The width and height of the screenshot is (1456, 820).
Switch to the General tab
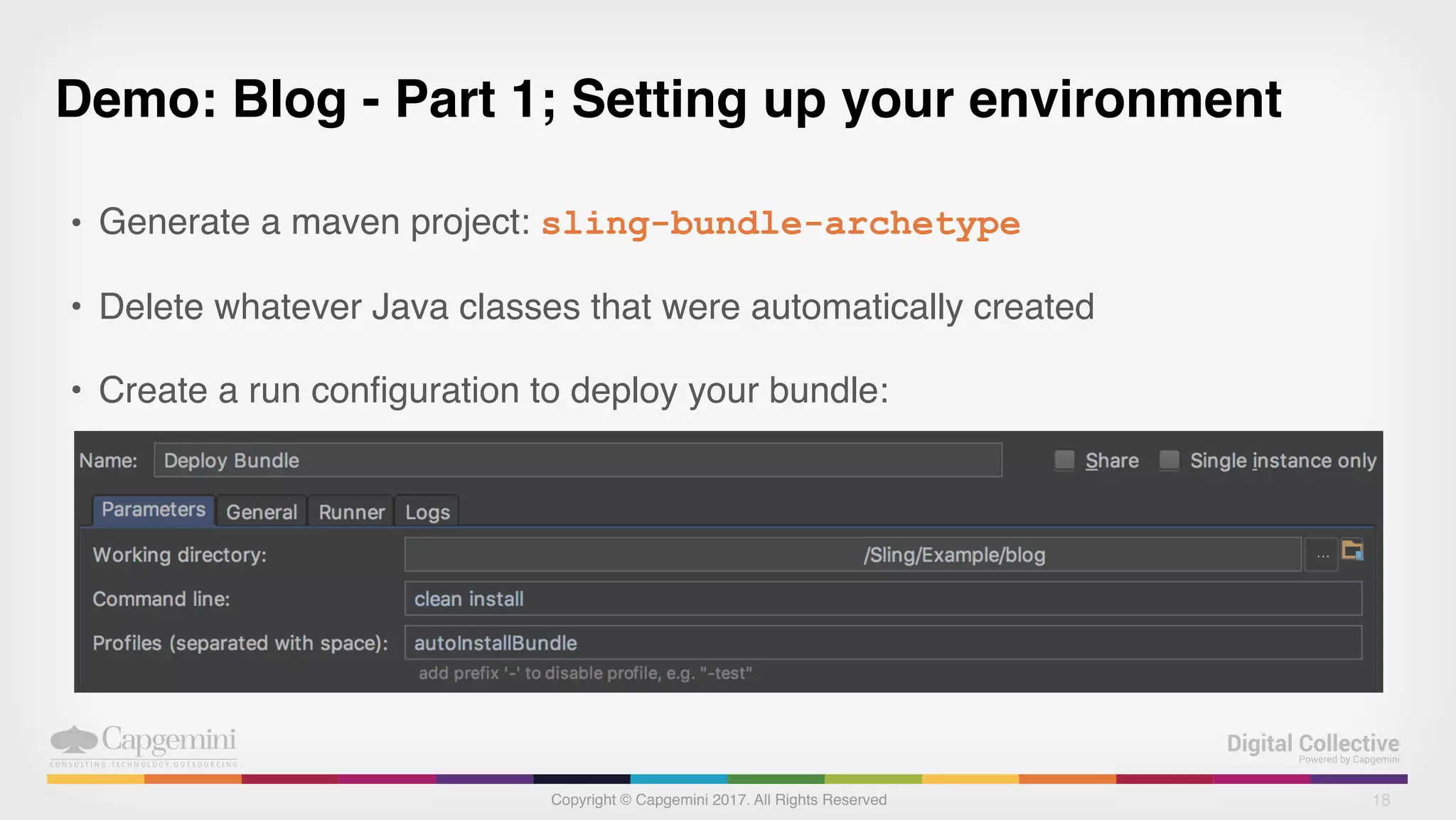pyautogui.click(x=262, y=512)
